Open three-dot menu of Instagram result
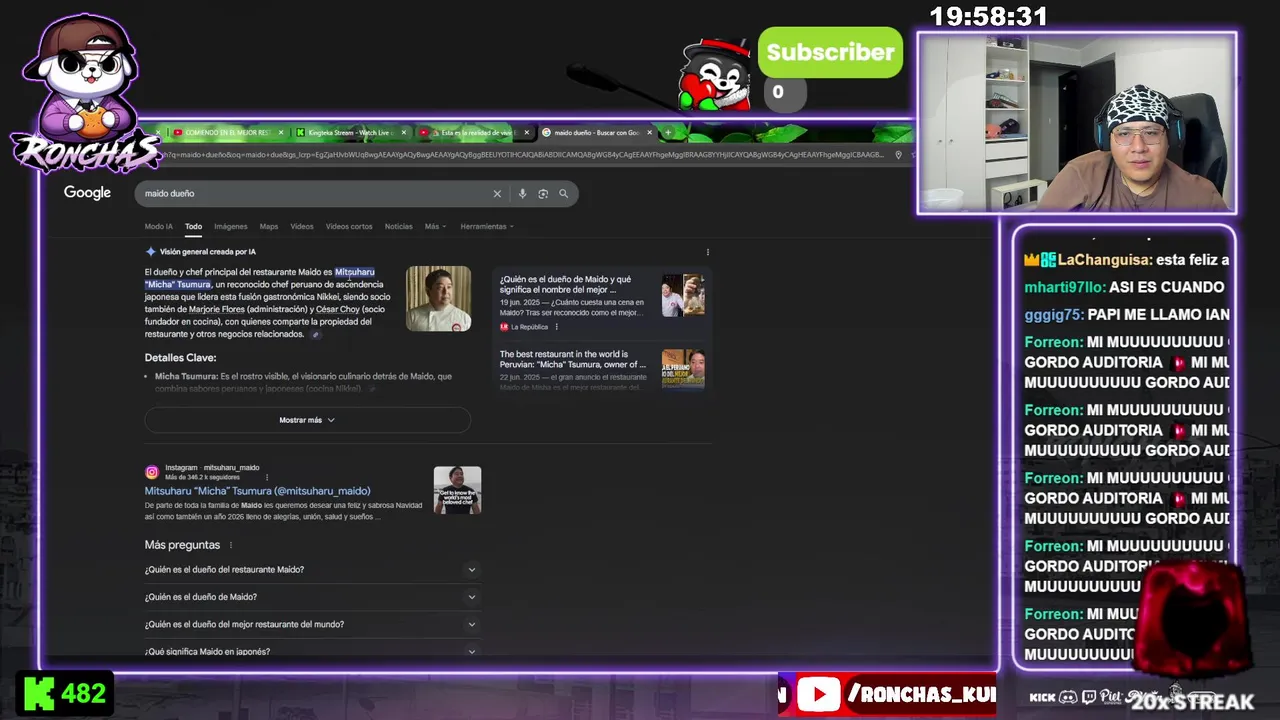Image resolution: width=1280 pixels, height=720 pixels. click(x=267, y=478)
